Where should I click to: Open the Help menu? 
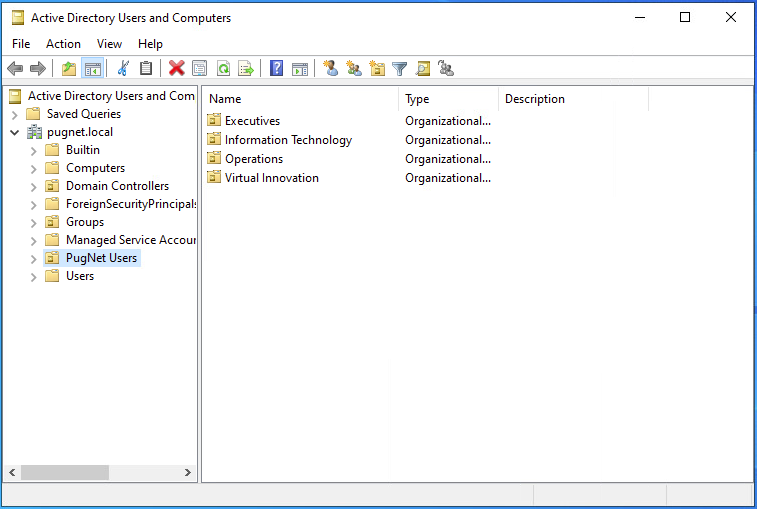pos(150,44)
